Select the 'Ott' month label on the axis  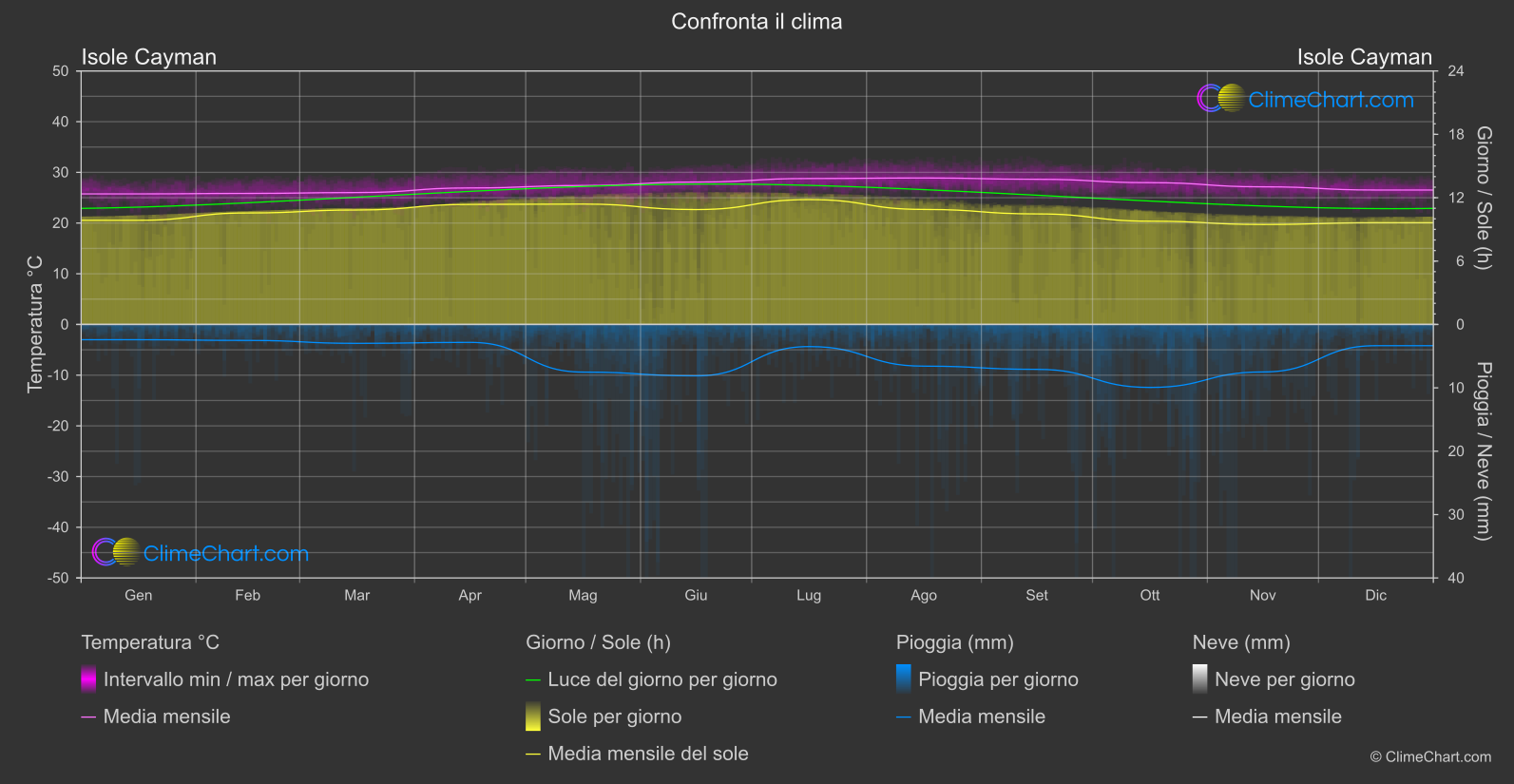pyautogui.click(x=1149, y=595)
